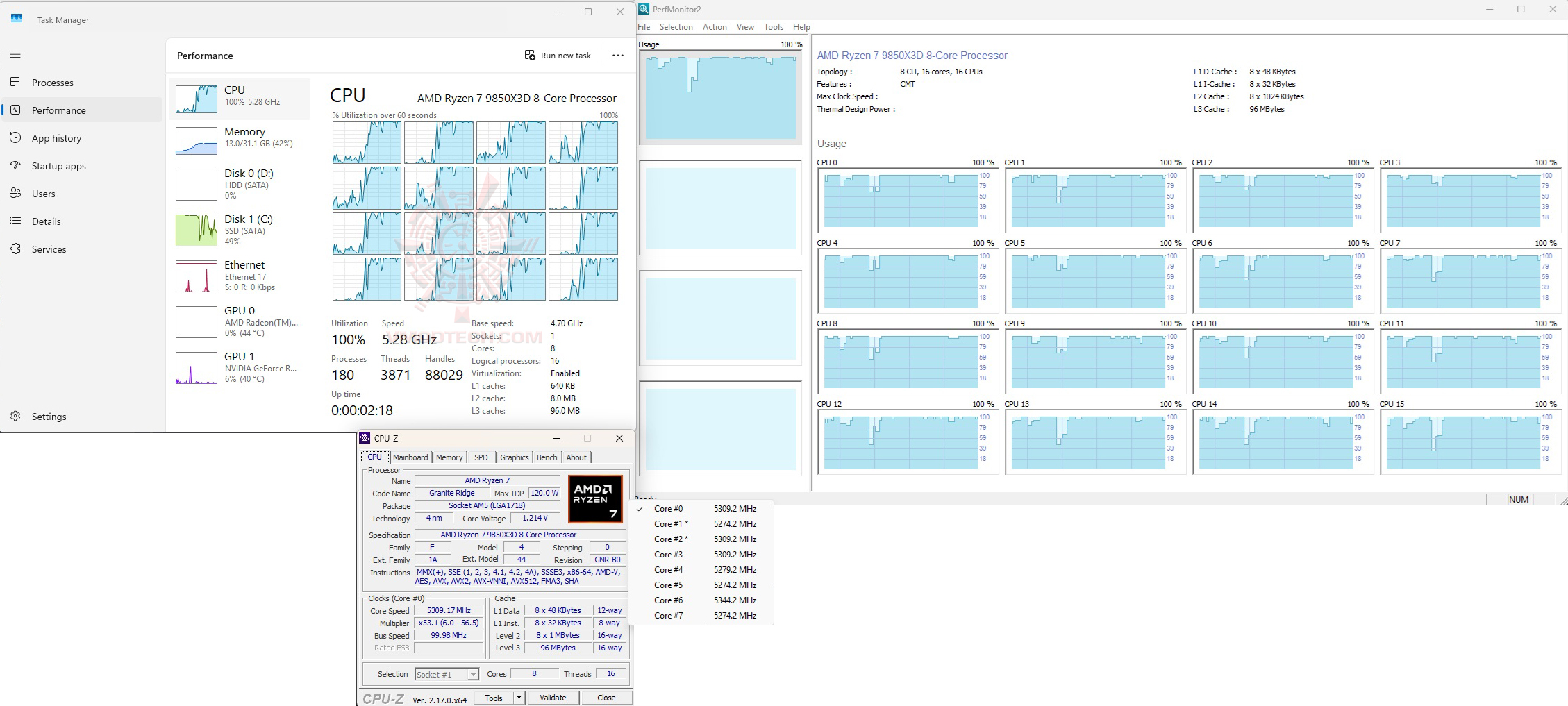This screenshot has width=1568, height=706.
Task: Click the Startup apps gauge icon
Action: [15, 165]
